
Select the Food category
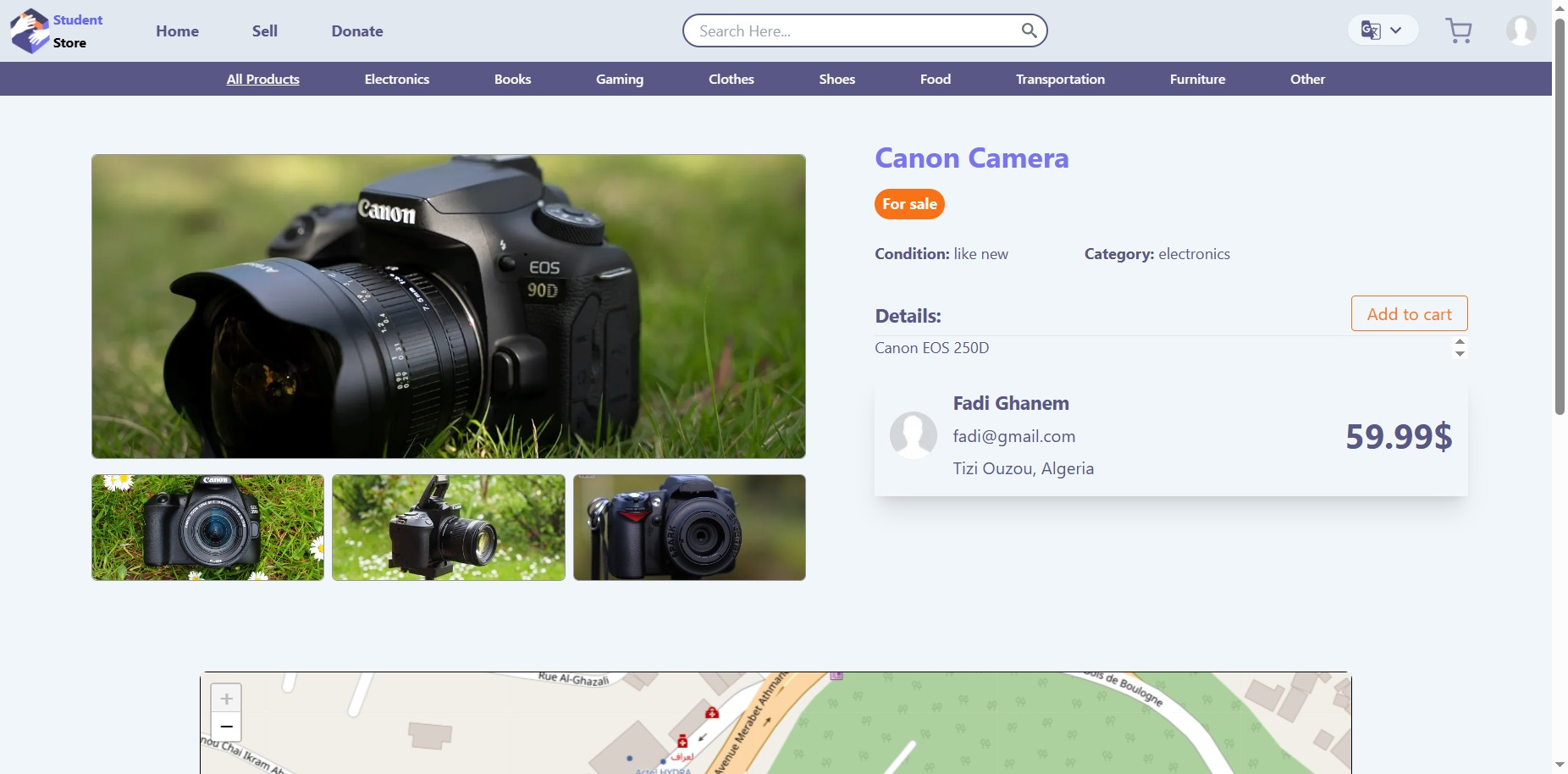[936, 79]
